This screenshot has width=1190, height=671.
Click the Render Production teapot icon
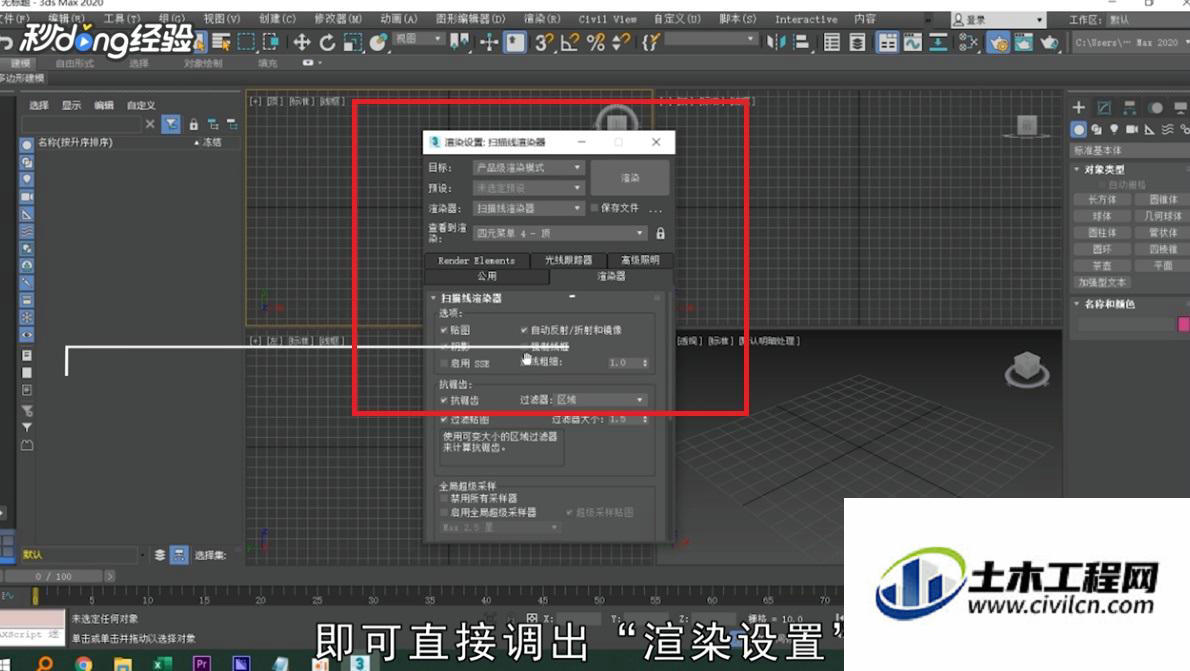[1050, 43]
